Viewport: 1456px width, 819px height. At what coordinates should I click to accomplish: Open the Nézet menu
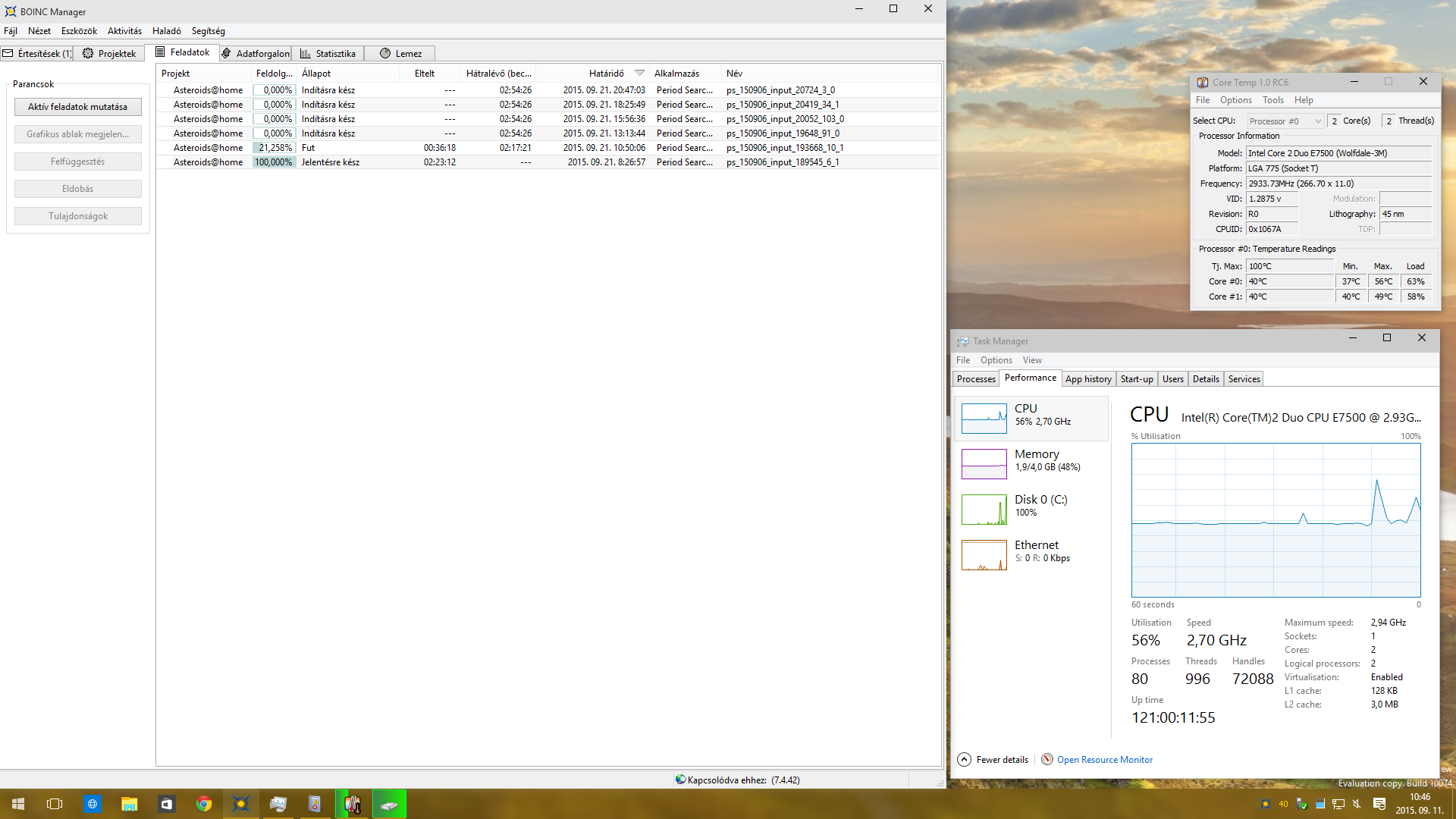39,31
